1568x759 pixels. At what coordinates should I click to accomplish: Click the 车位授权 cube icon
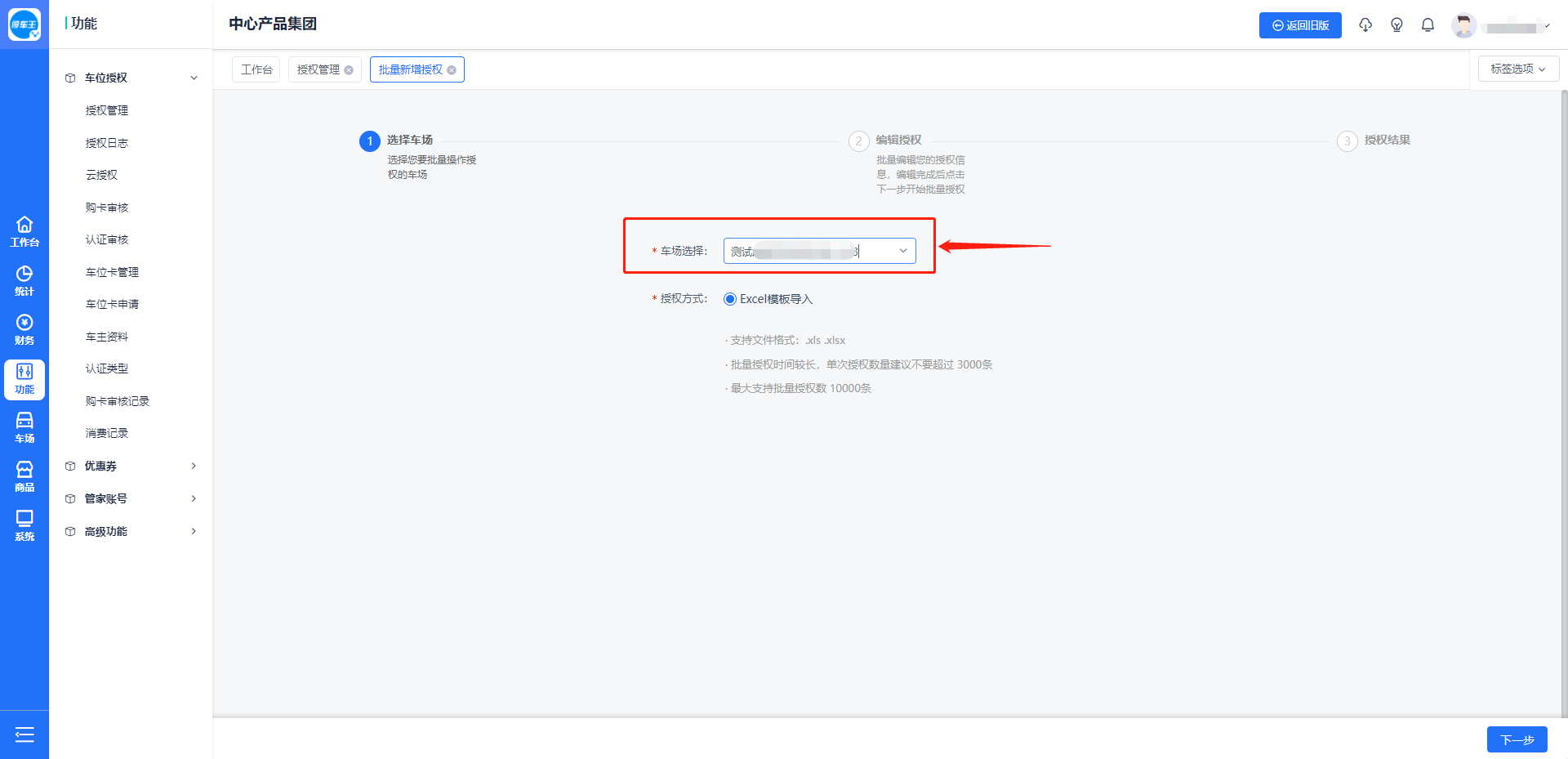pyautogui.click(x=70, y=78)
